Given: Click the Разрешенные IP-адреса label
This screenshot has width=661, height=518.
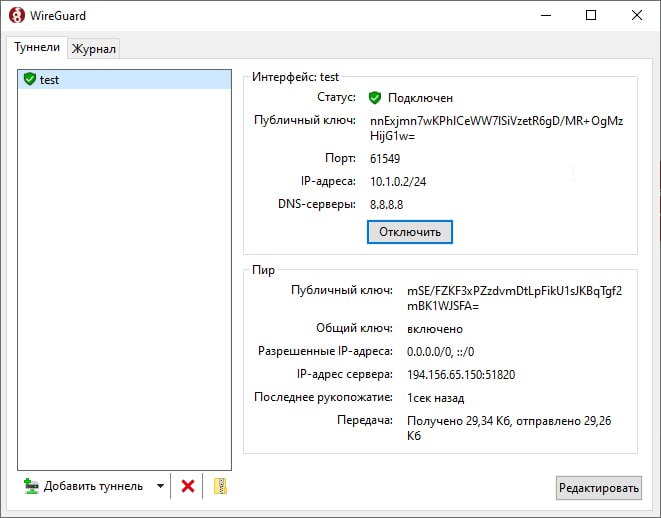Looking at the screenshot, I should point(325,351).
